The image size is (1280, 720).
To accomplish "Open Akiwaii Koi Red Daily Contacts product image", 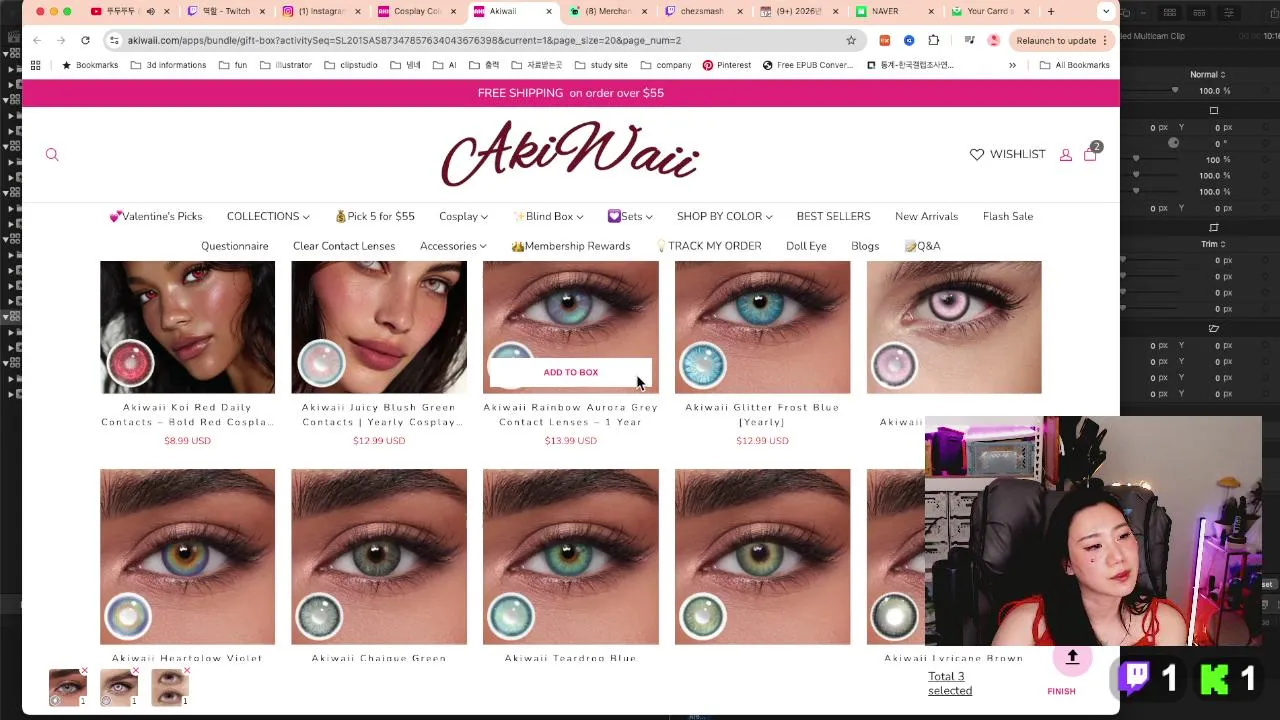I will tap(187, 327).
